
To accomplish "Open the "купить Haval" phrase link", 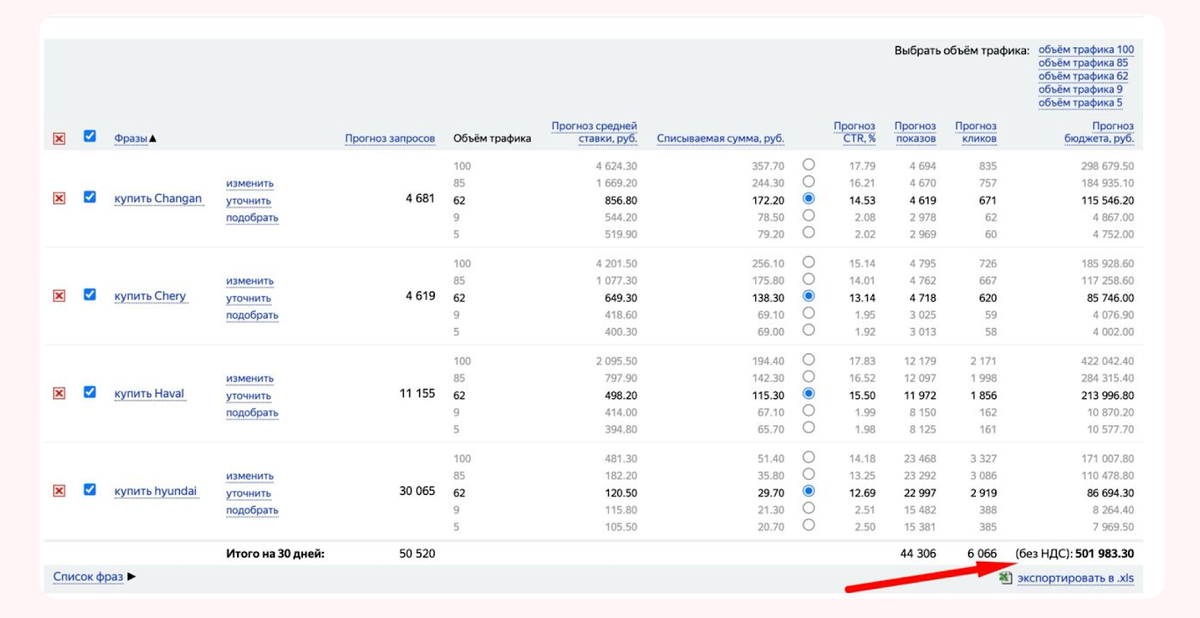I will pyautogui.click(x=150, y=393).
